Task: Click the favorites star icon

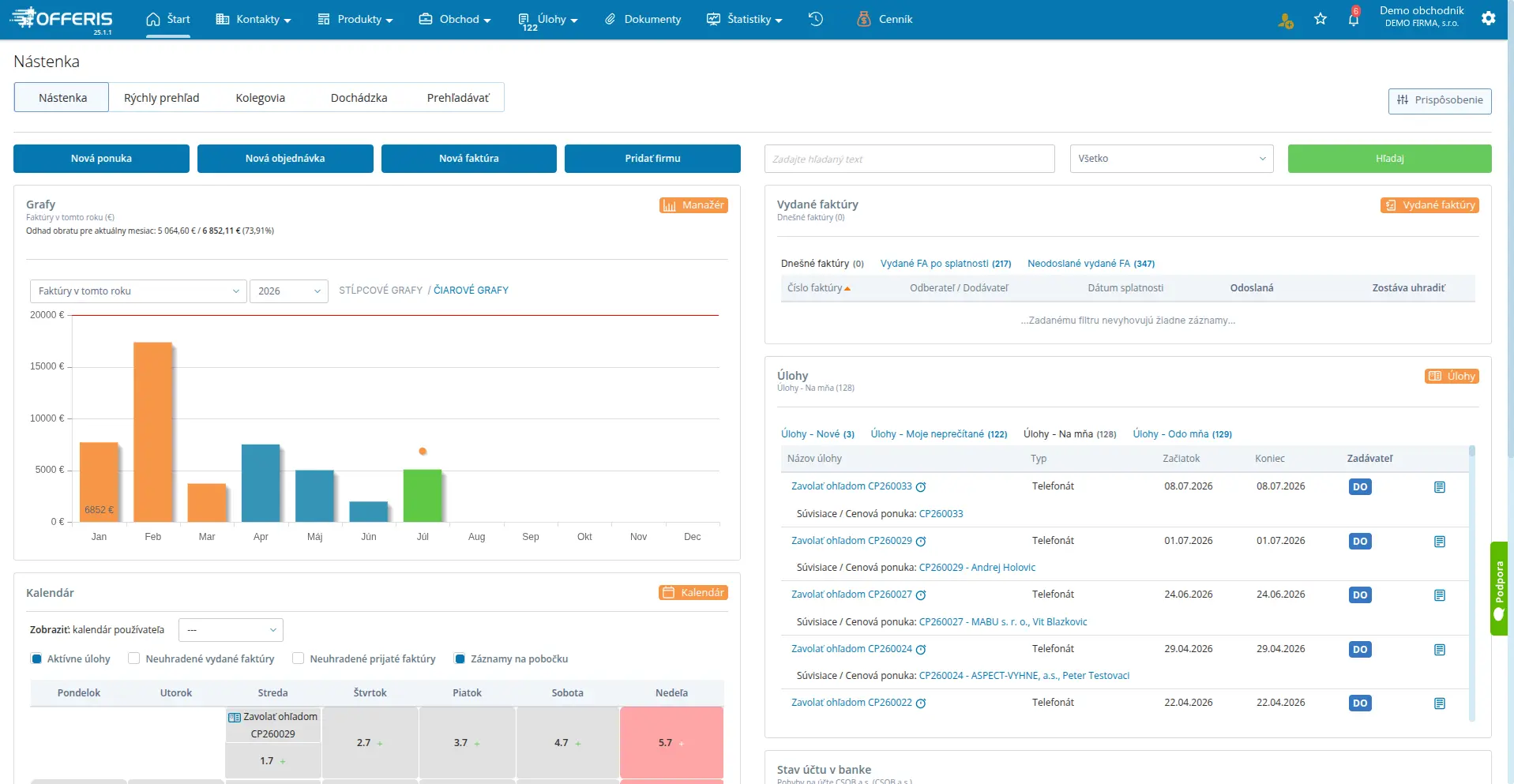Action: [1321, 19]
